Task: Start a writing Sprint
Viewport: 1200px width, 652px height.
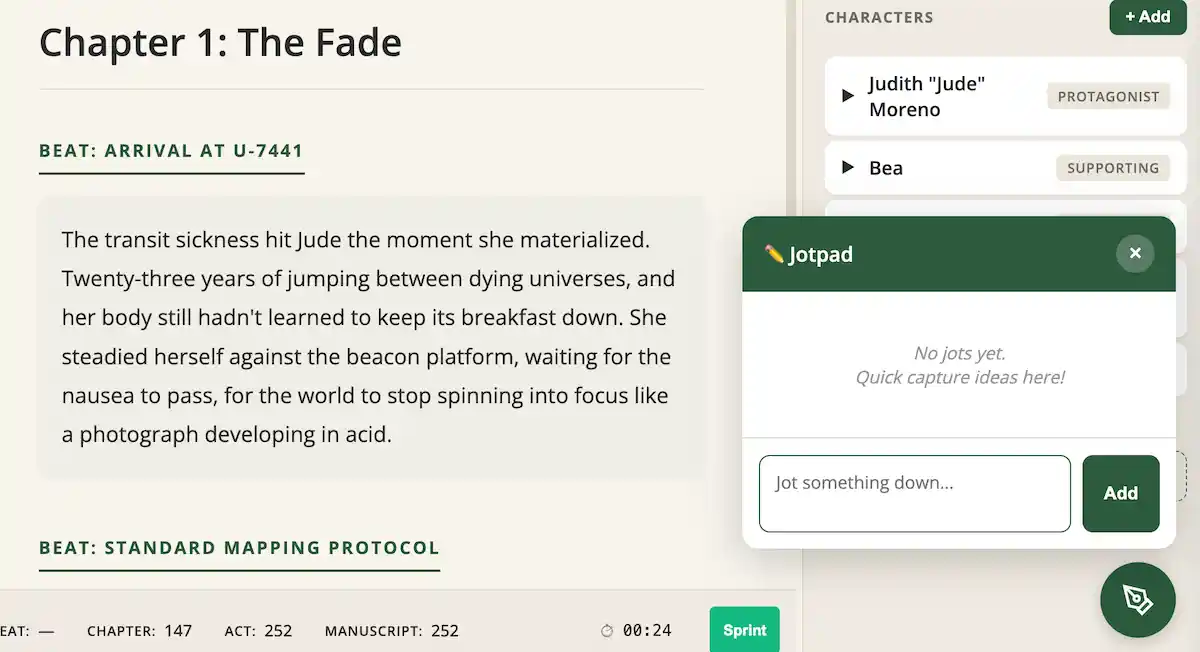Action: pos(744,630)
